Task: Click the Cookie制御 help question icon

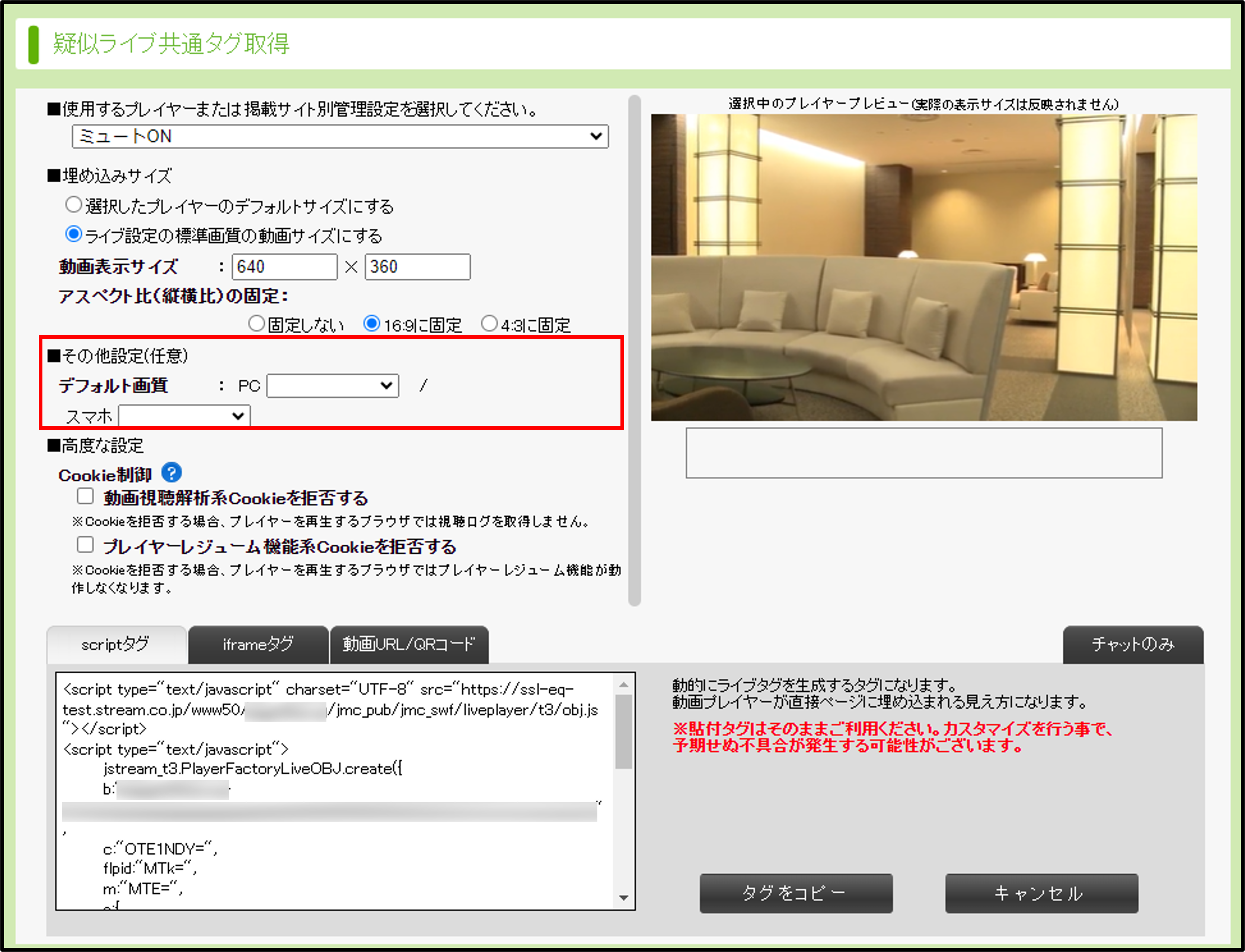Action: click(x=171, y=472)
